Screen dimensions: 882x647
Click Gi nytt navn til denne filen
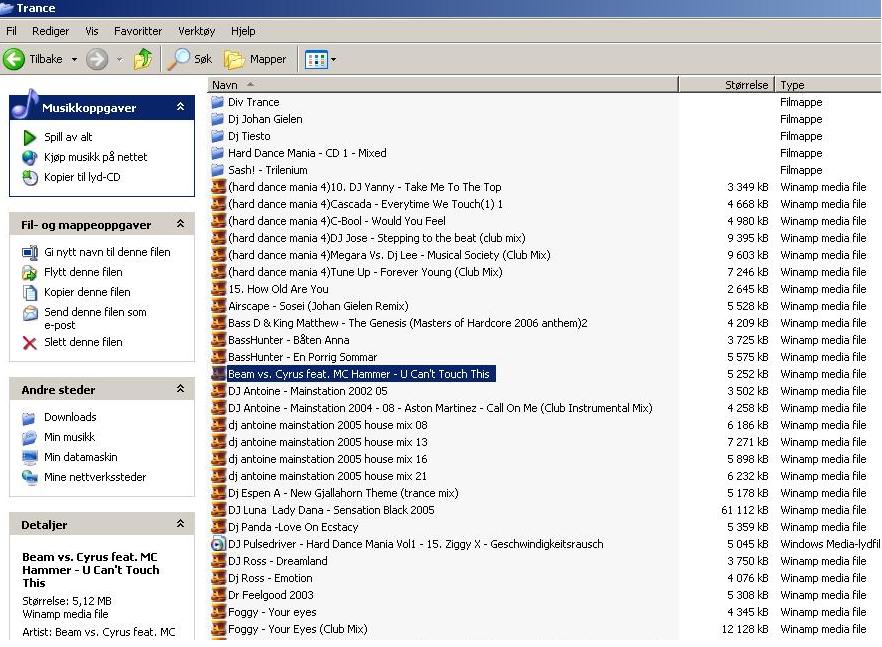coord(107,253)
